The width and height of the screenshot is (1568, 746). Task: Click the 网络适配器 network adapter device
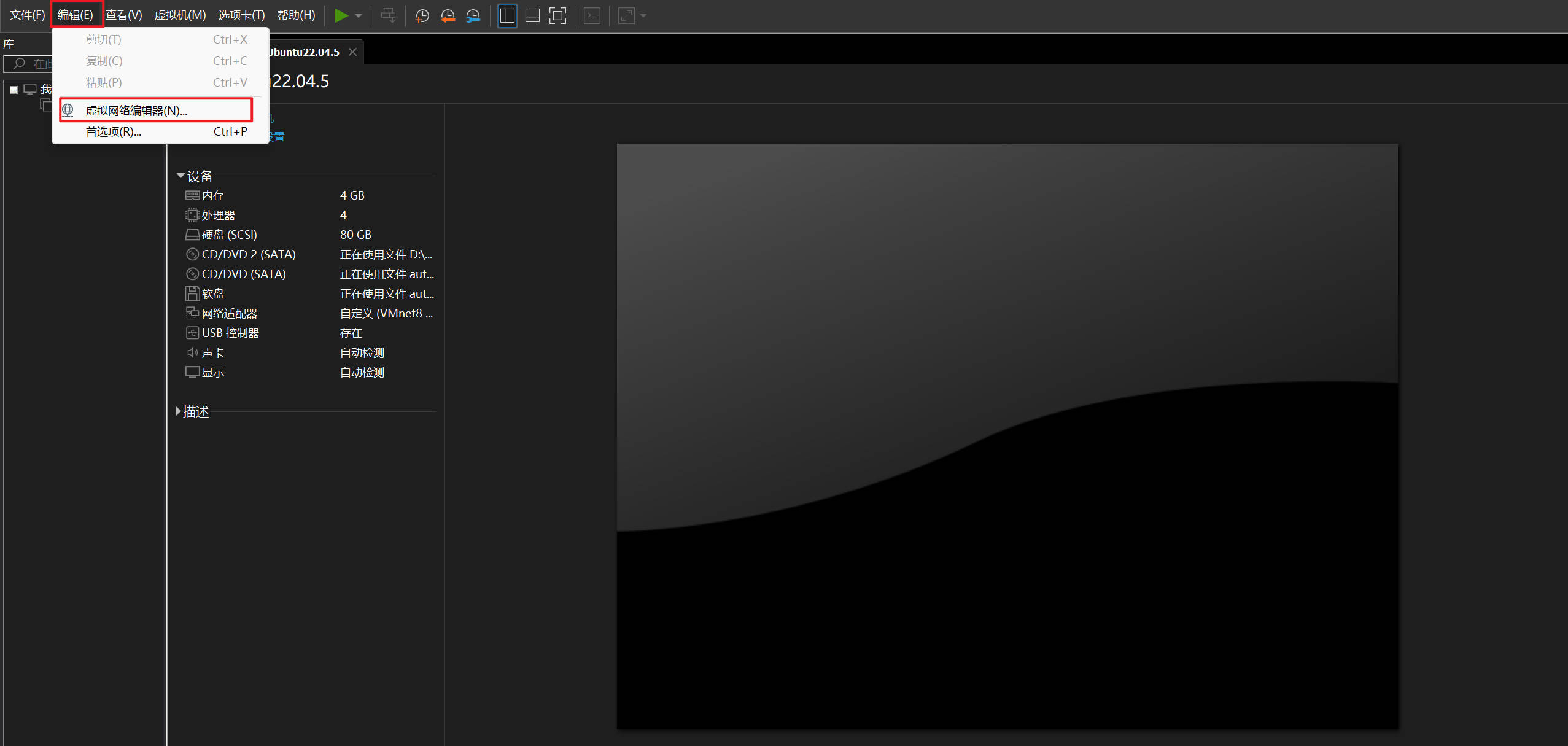(229, 314)
